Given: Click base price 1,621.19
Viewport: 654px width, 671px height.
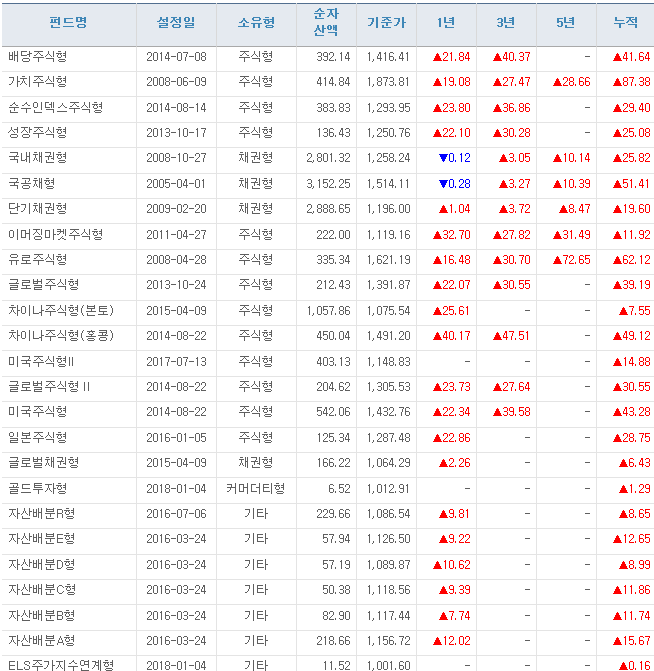Looking at the screenshot, I should tap(389, 260).
